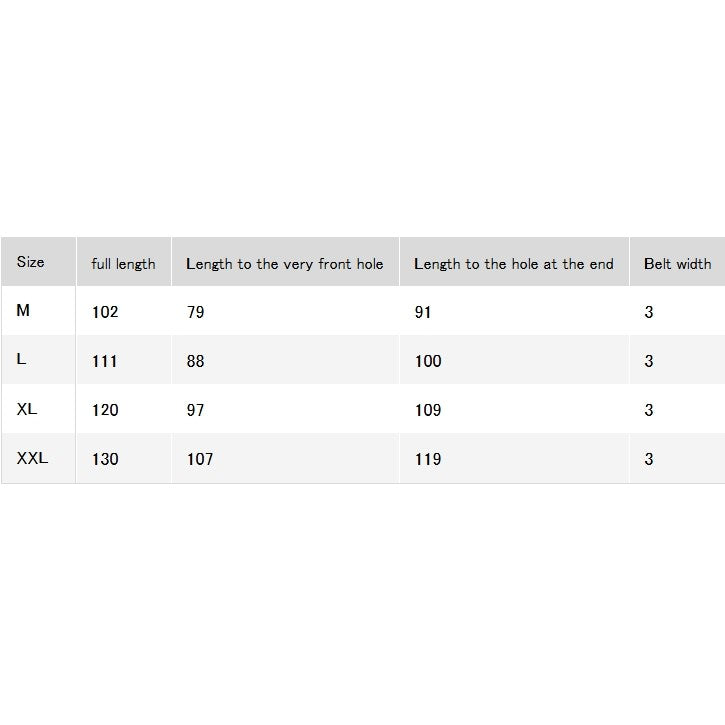The image size is (725, 725).
Task: Click the M size row label
Action: point(23,310)
